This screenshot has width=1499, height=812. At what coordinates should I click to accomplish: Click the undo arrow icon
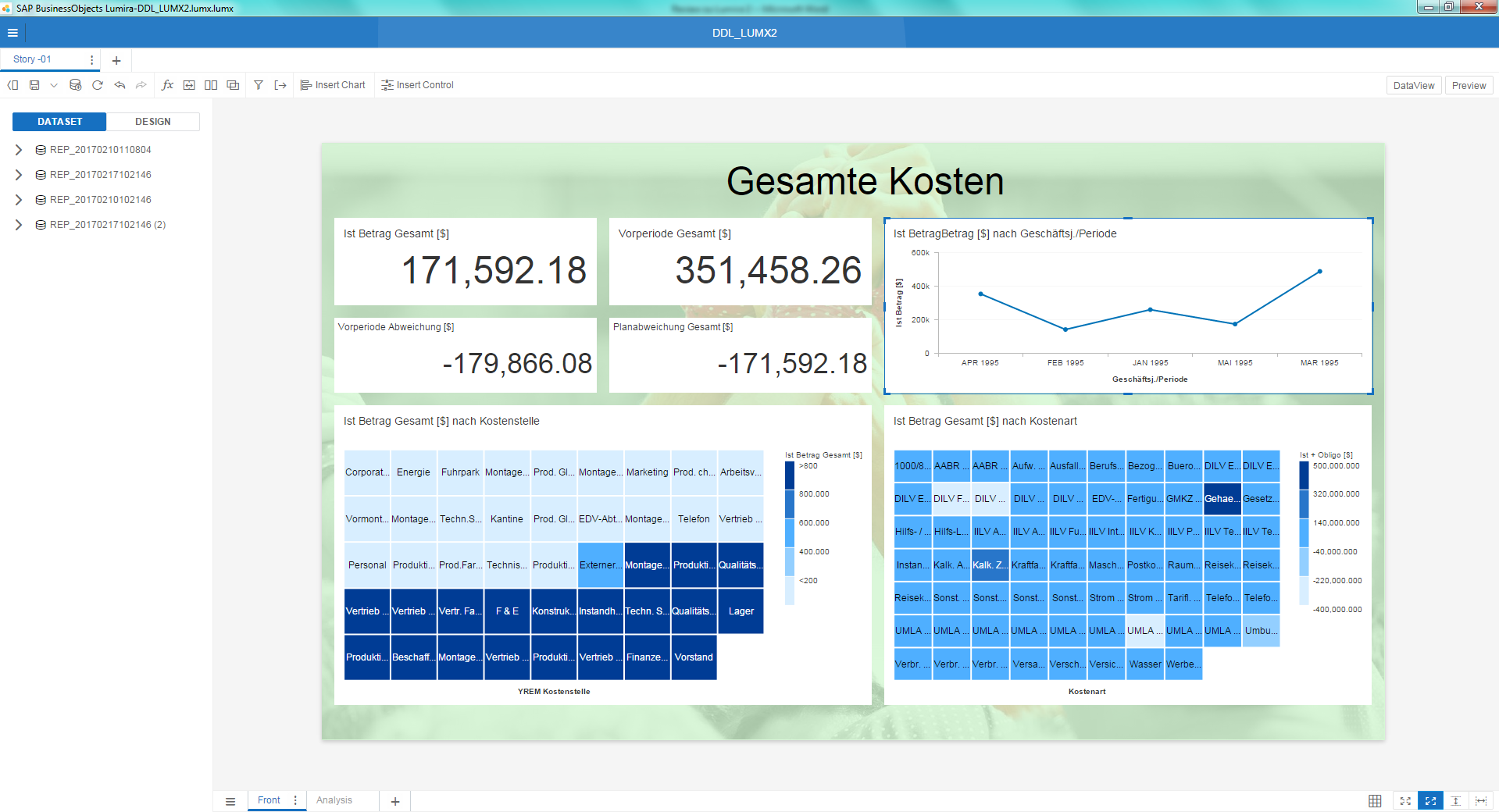(x=120, y=85)
